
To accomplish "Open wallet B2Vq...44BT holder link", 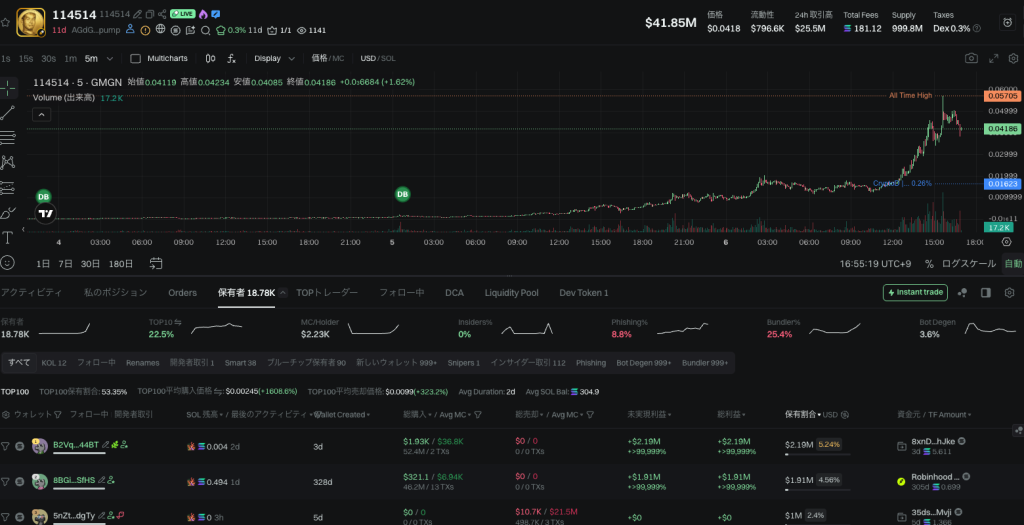I will tap(75, 444).
